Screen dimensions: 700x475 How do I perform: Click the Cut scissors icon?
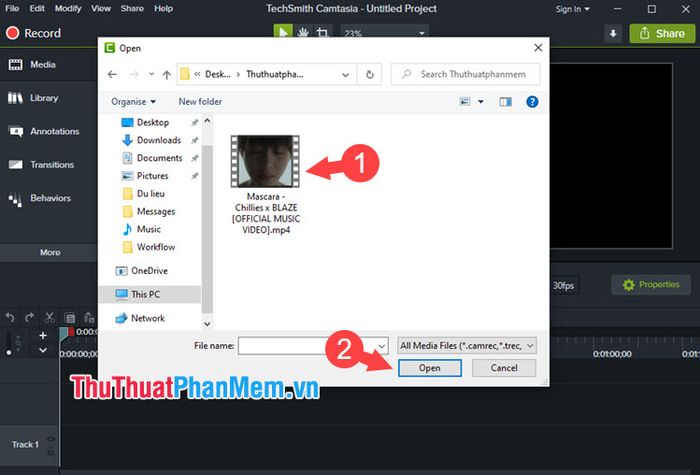pos(49,318)
